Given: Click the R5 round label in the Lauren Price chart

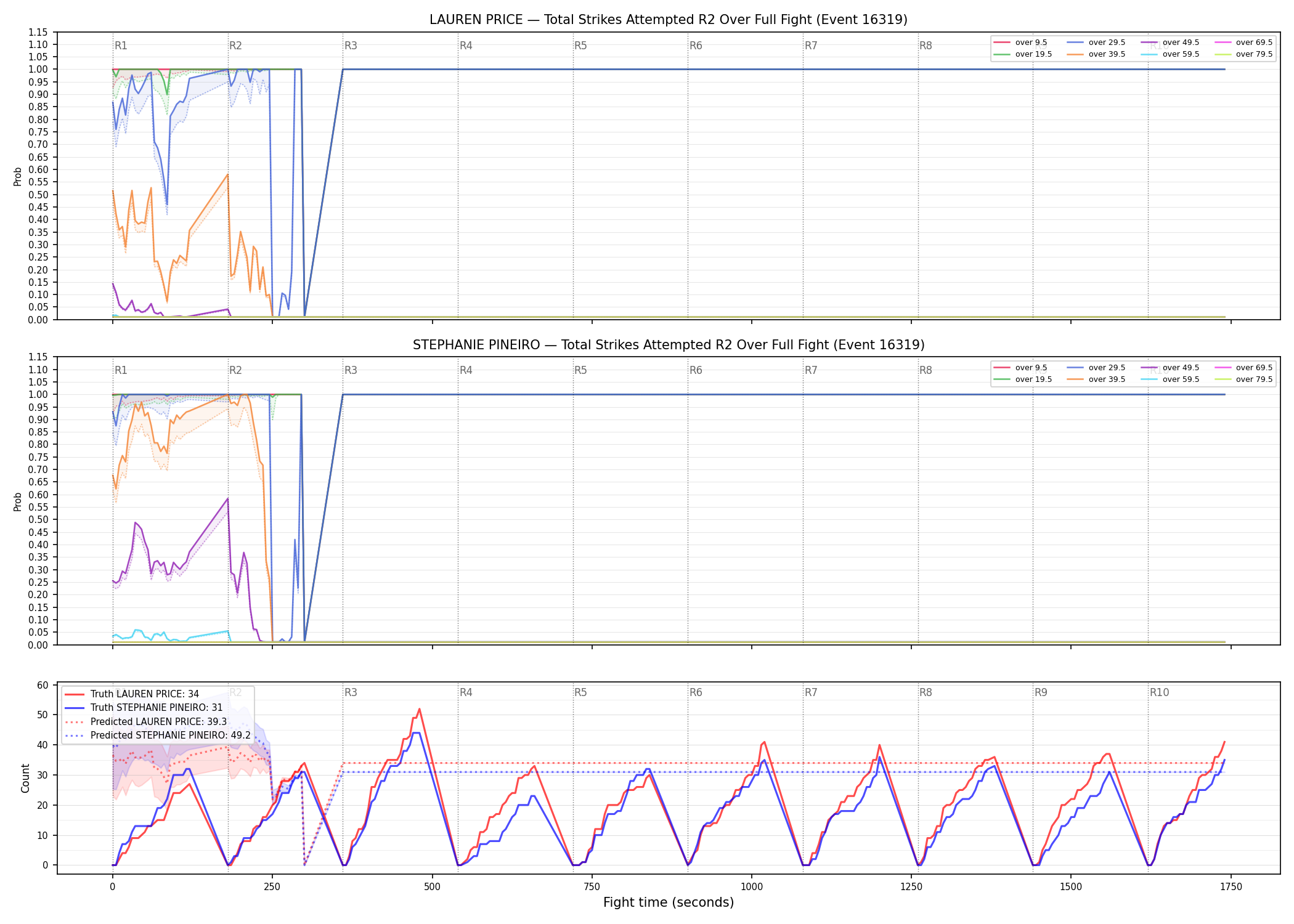Looking at the screenshot, I should pyautogui.click(x=580, y=46).
